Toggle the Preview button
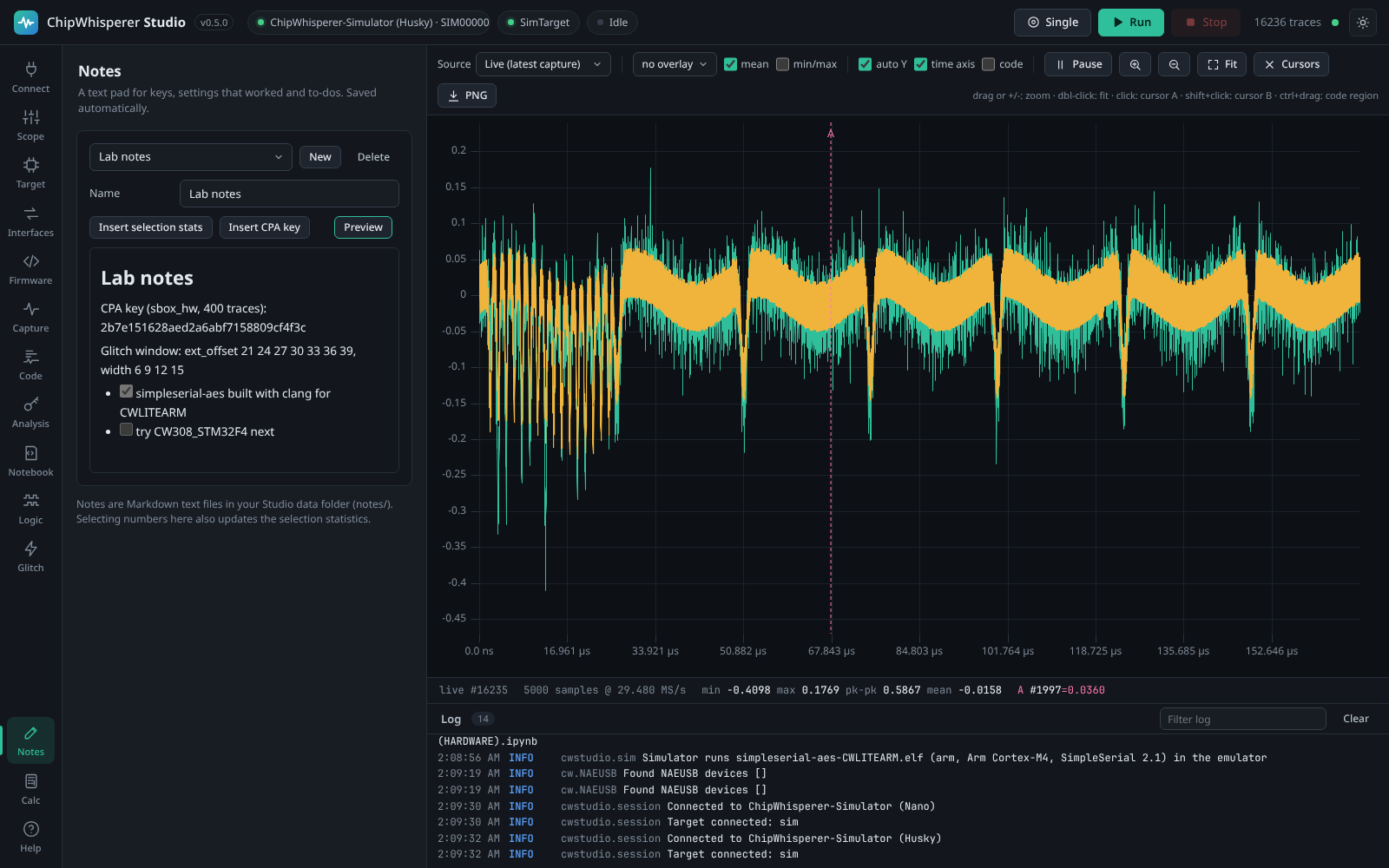Screen dimensions: 1389x868 363,227
